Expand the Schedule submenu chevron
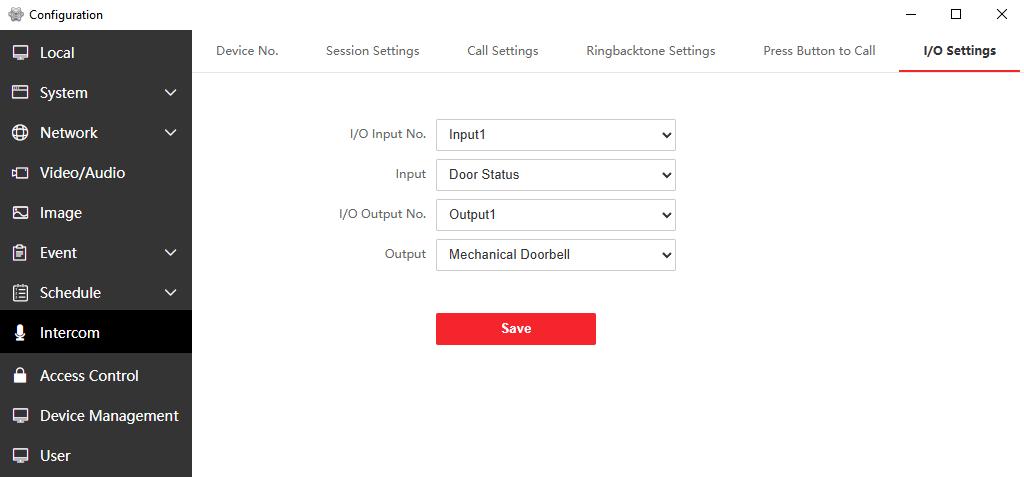Viewport: 1024px width, 477px height. point(170,293)
